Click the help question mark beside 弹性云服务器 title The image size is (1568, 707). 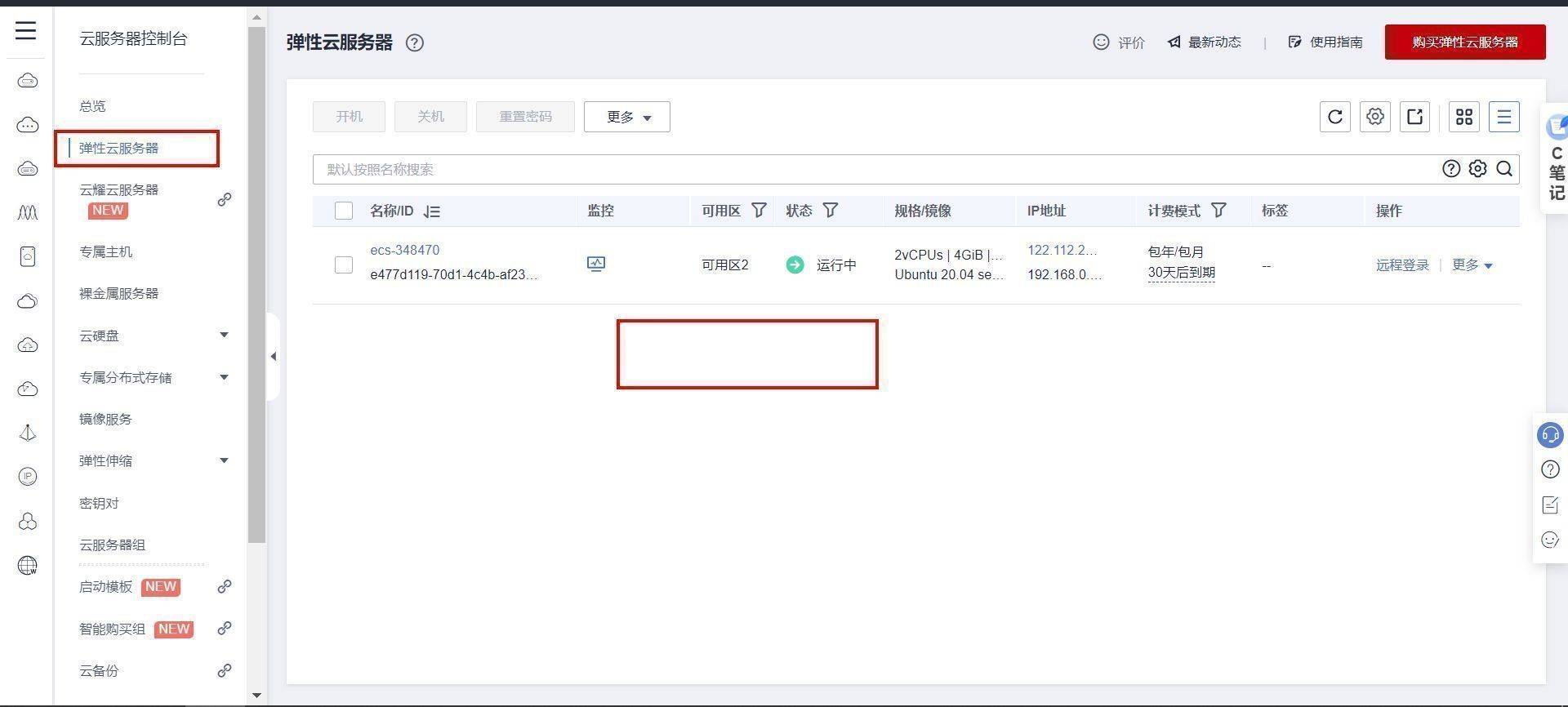click(415, 42)
